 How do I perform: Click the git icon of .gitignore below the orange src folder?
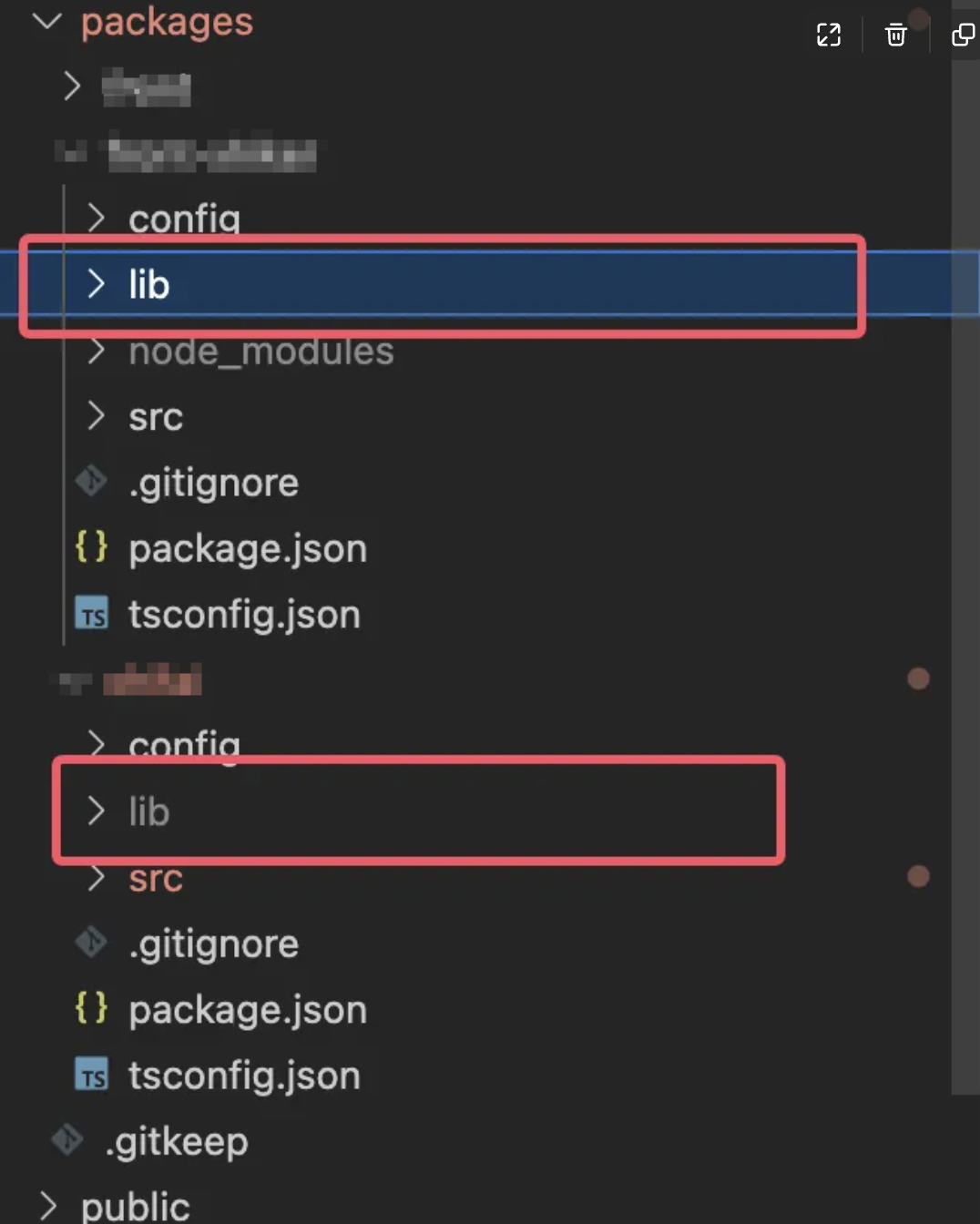click(91, 943)
